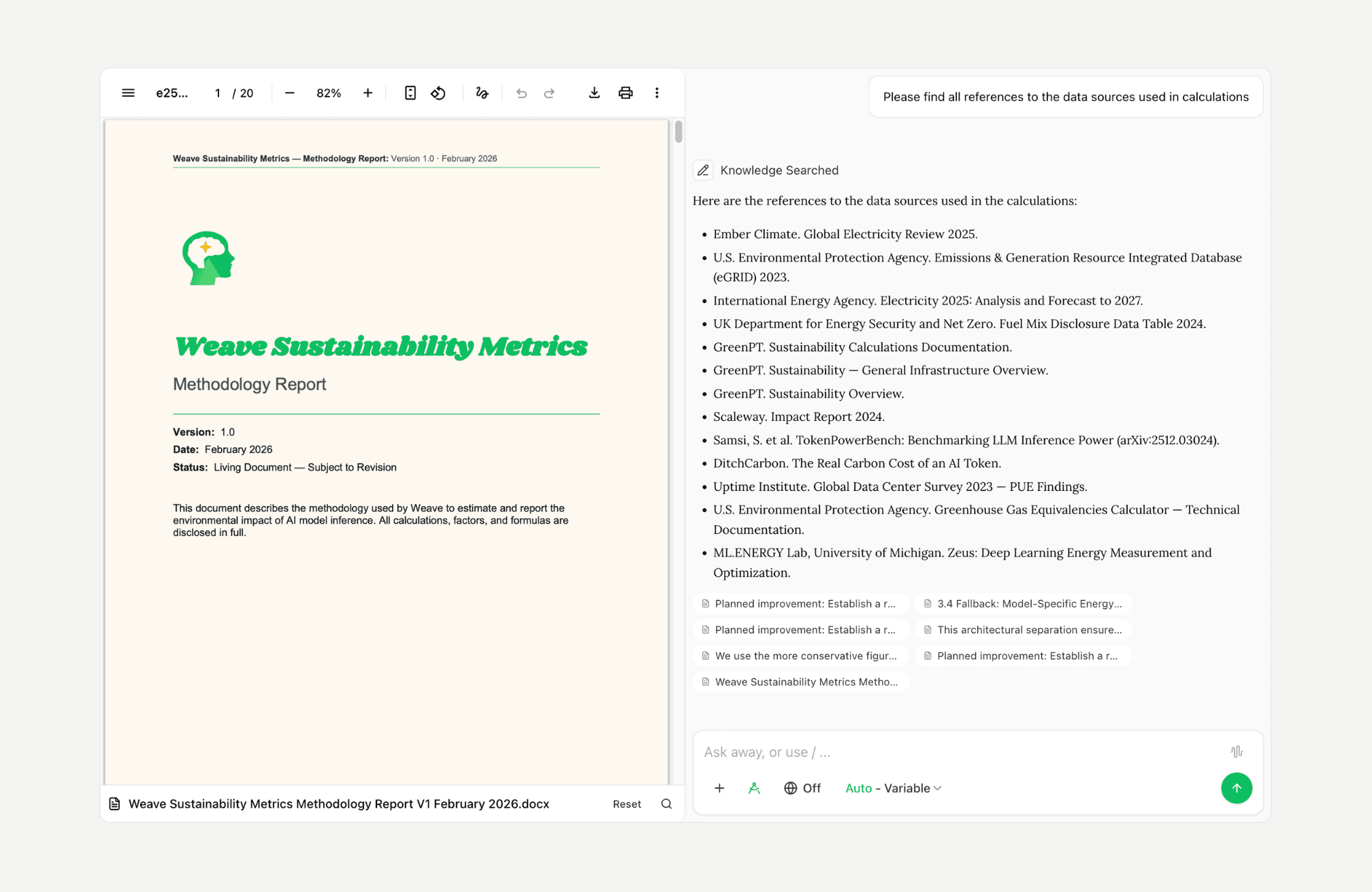Open the PDF sidebar hamburger menu

128,93
